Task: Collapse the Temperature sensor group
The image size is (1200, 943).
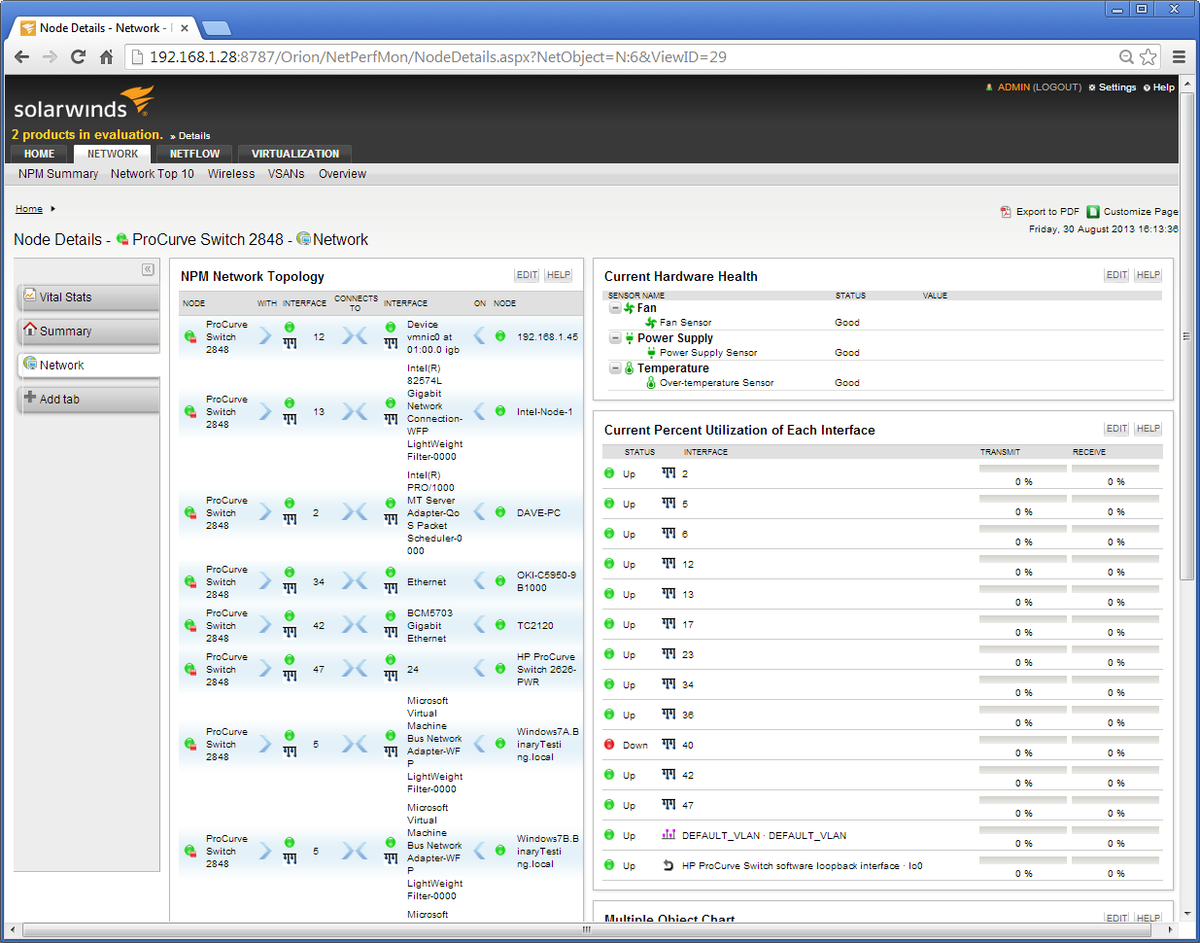Action: click(x=613, y=367)
